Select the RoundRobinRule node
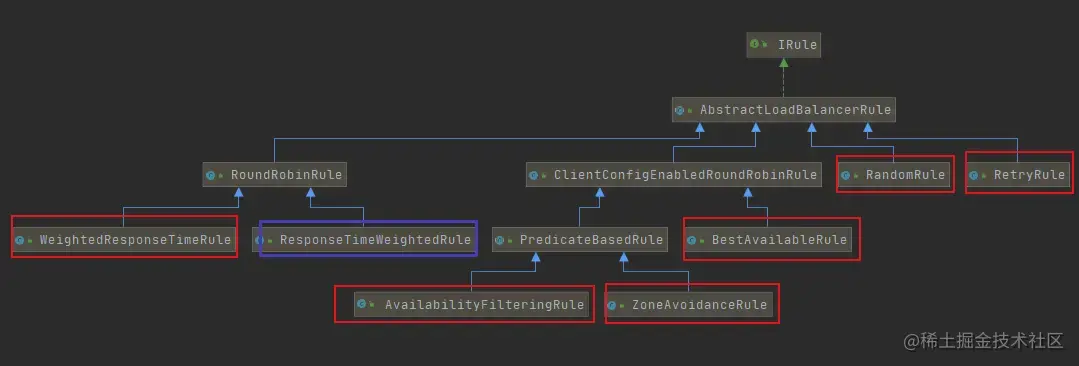 [275, 175]
